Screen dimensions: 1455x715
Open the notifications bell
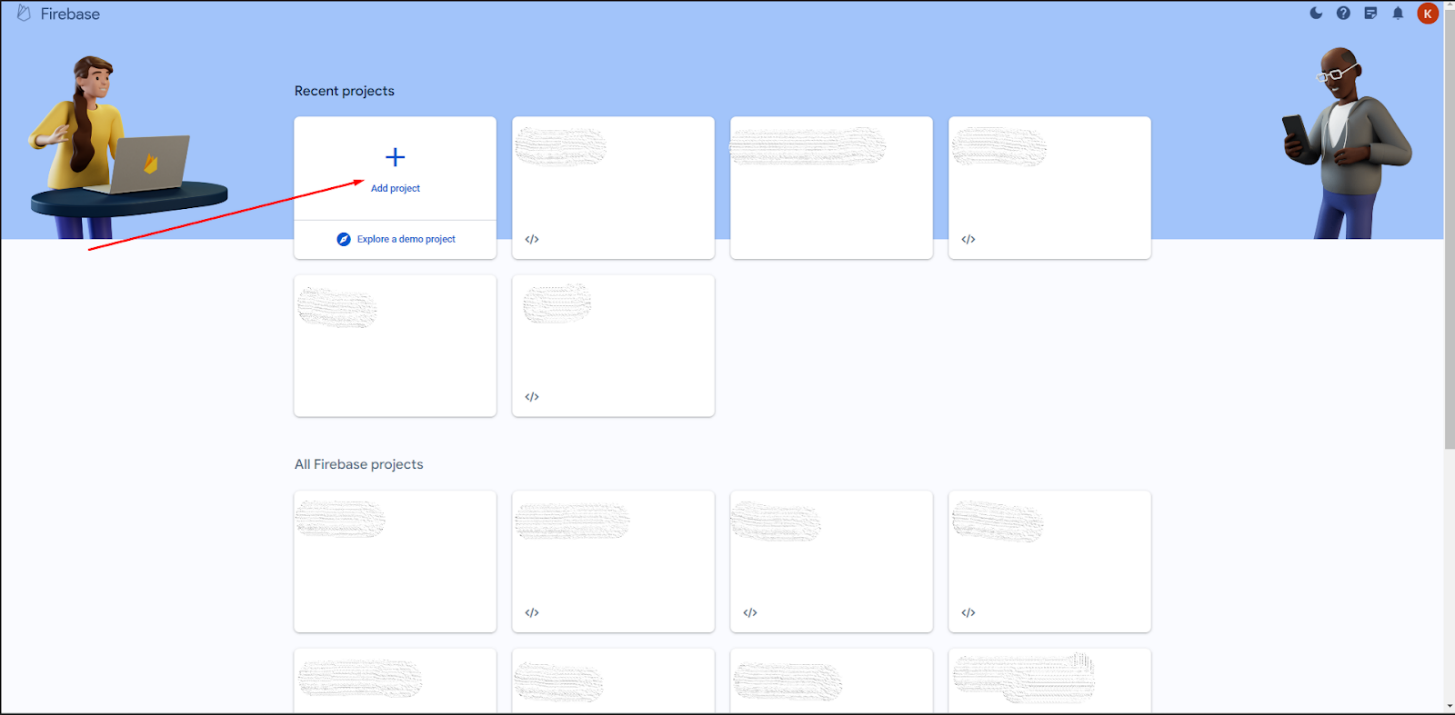click(x=1398, y=13)
